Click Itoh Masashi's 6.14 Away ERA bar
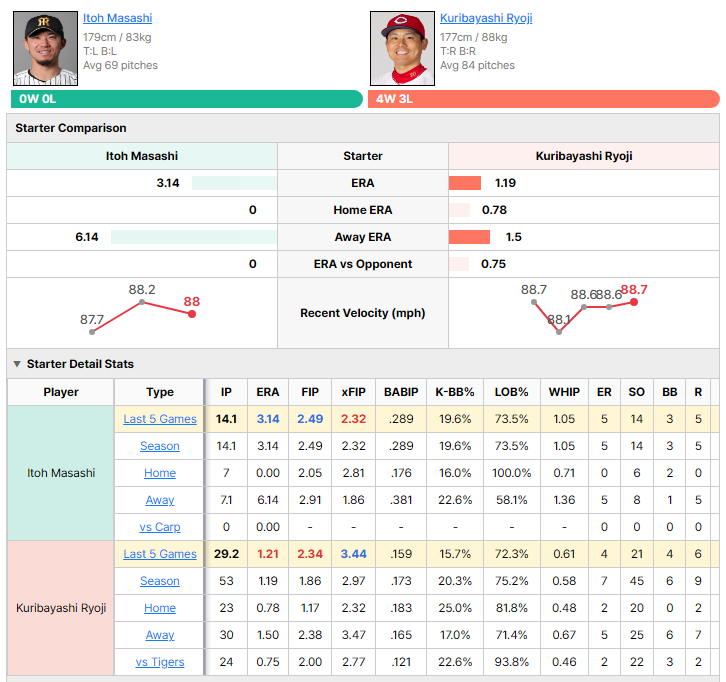 tap(194, 237)
